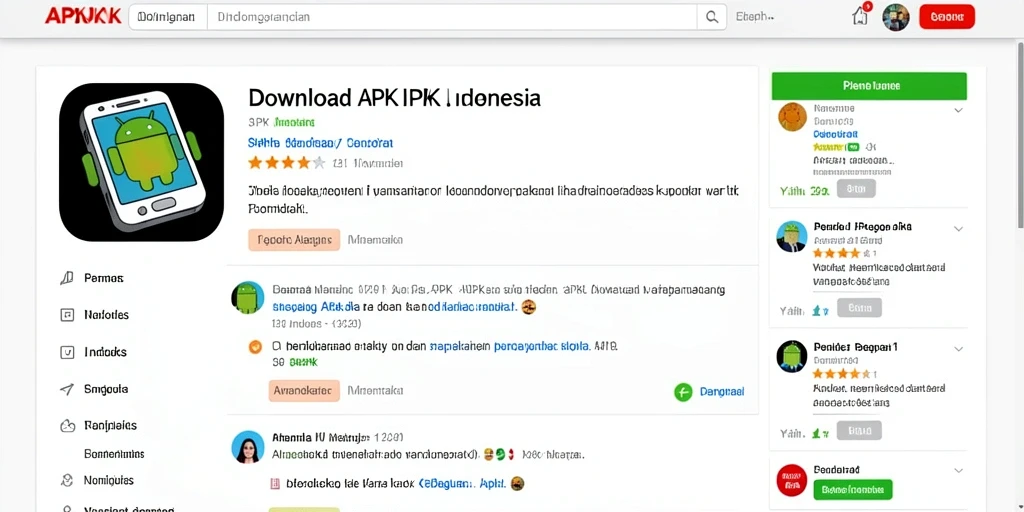Click the cloud icon beside 'Renjnieies'

click(x=67, y=426)
